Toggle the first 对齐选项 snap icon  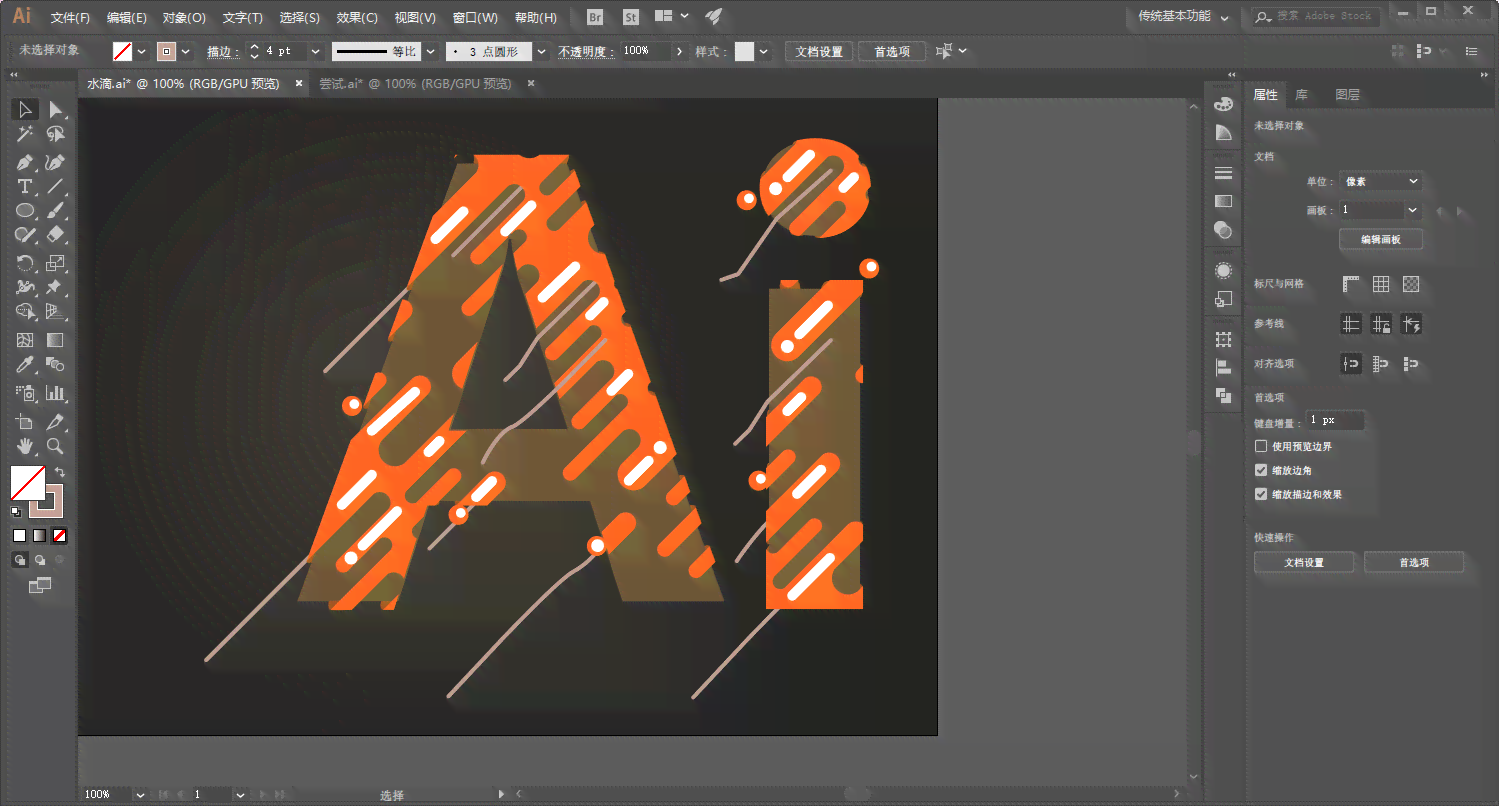click(1351, 364)
